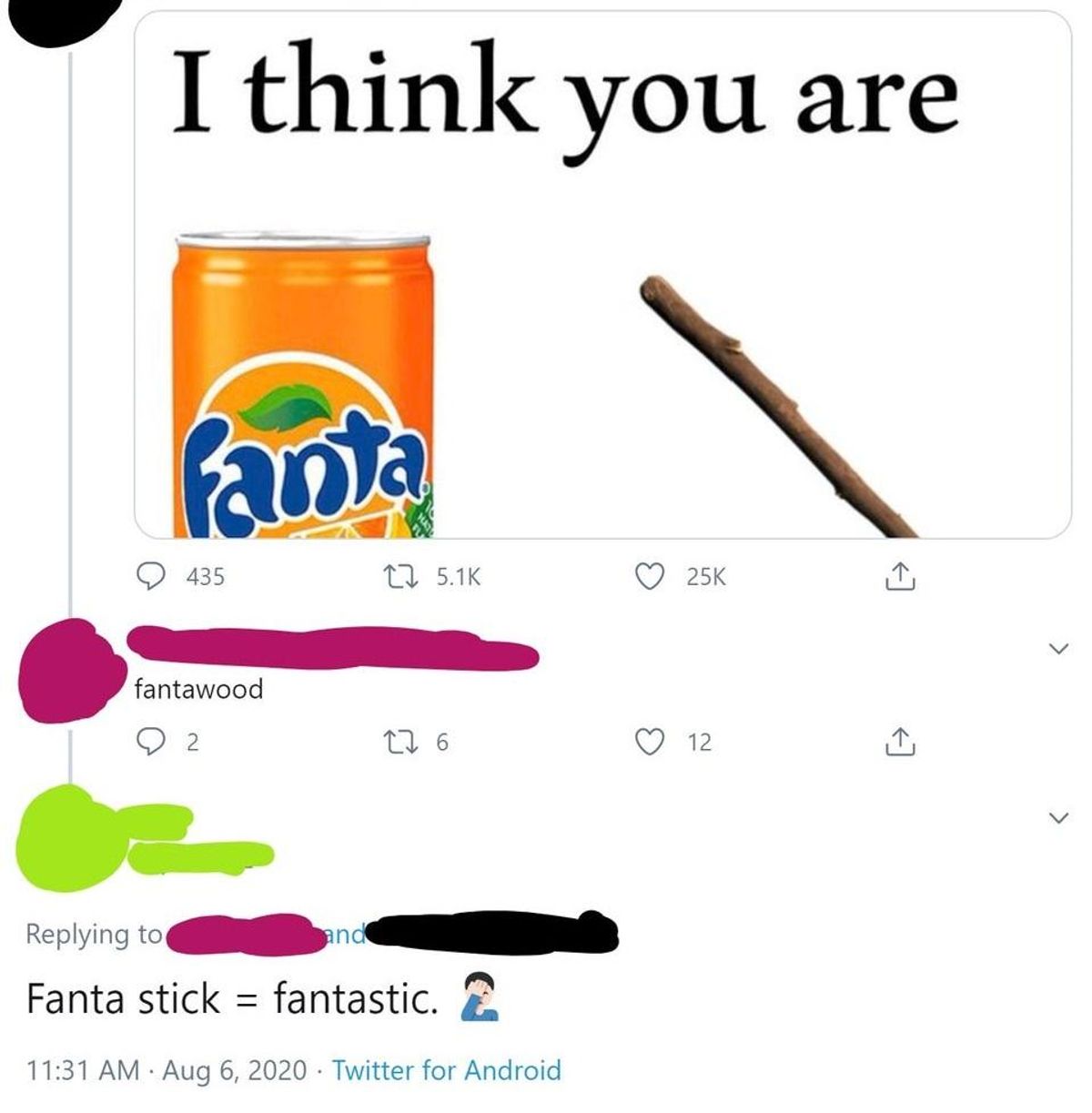Open the Fanta and stick meme image
The width and height of the screenshot is (1092, 1113).
(603, 275)
